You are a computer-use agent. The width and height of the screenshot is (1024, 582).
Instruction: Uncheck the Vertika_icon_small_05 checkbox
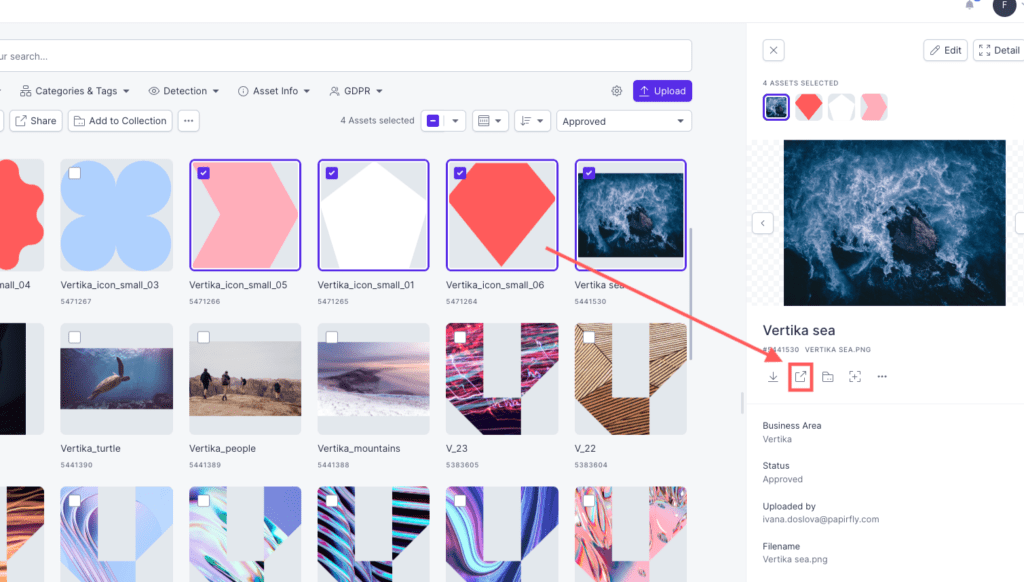click(x=204, y=173)
